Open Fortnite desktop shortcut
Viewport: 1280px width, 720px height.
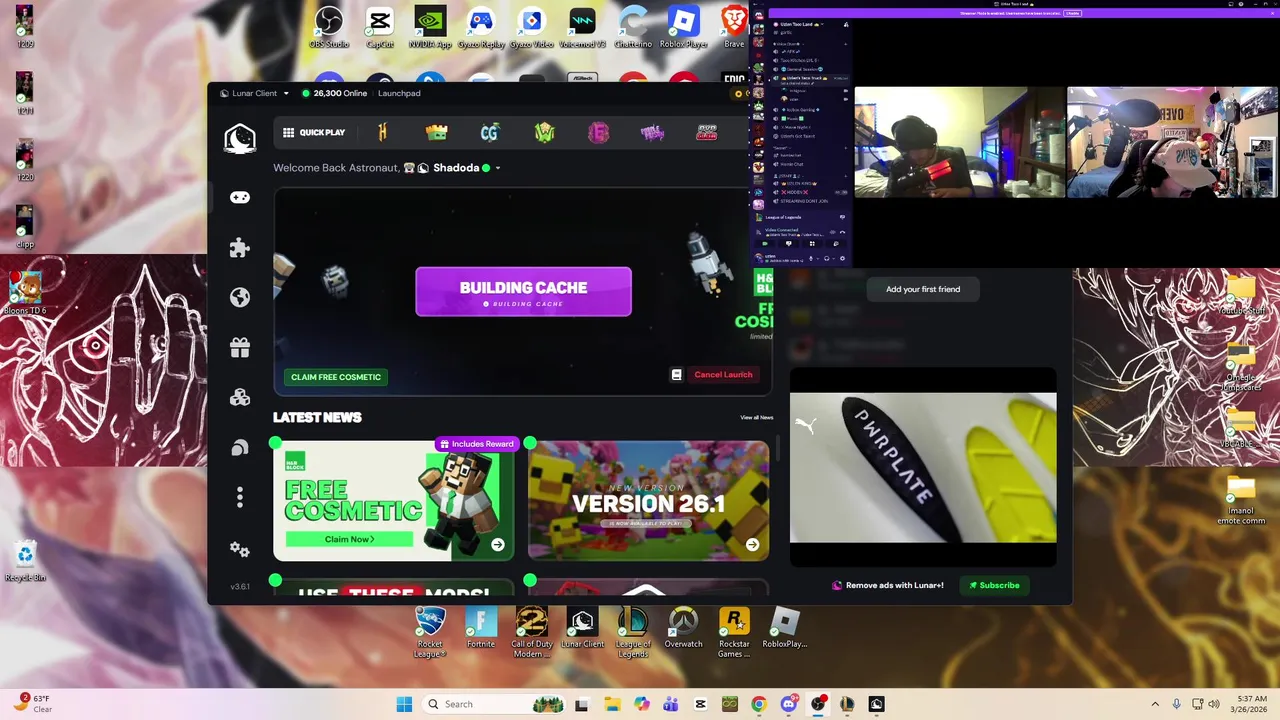[481, 628]
